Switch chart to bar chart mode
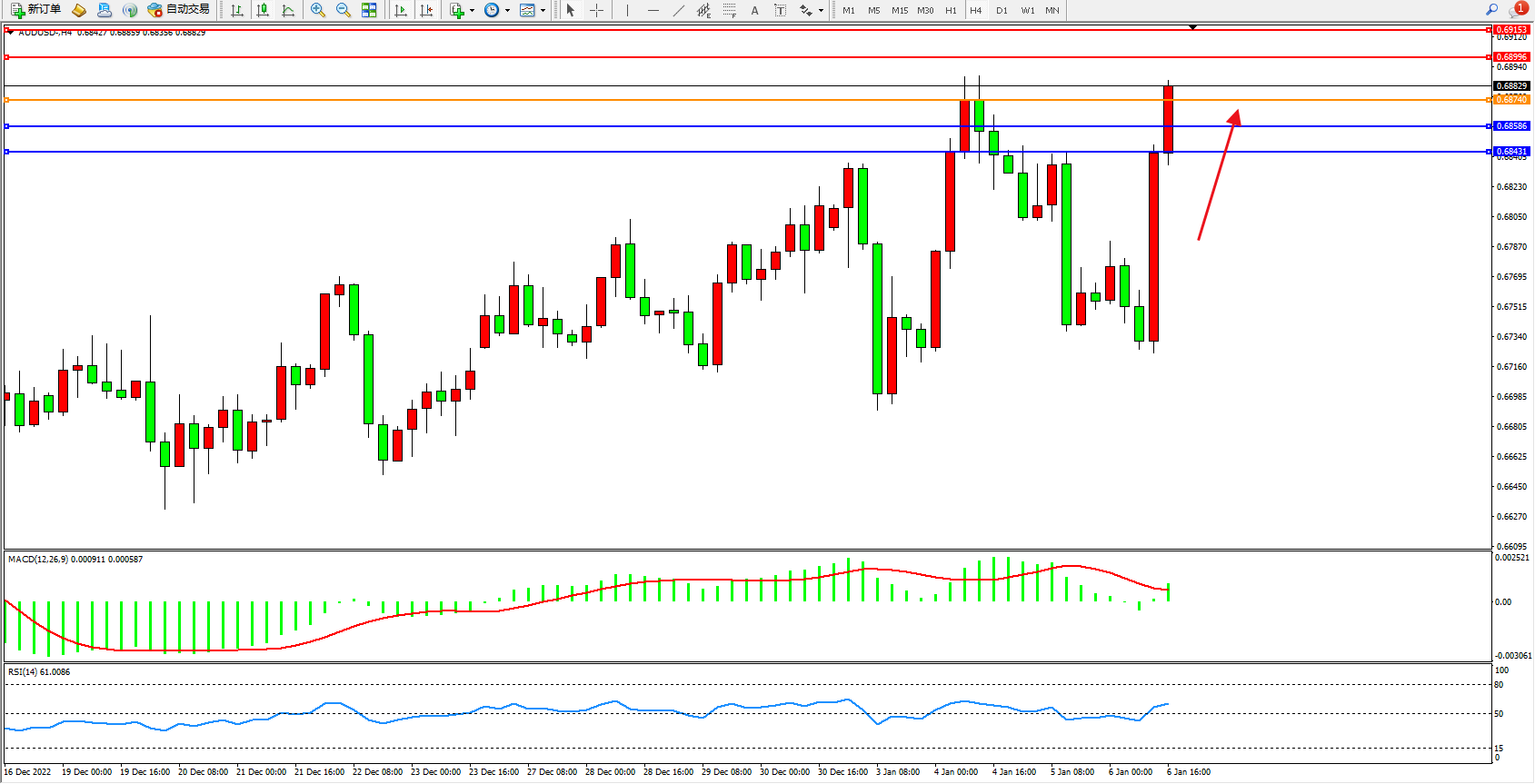 click(x=237, y=10)
